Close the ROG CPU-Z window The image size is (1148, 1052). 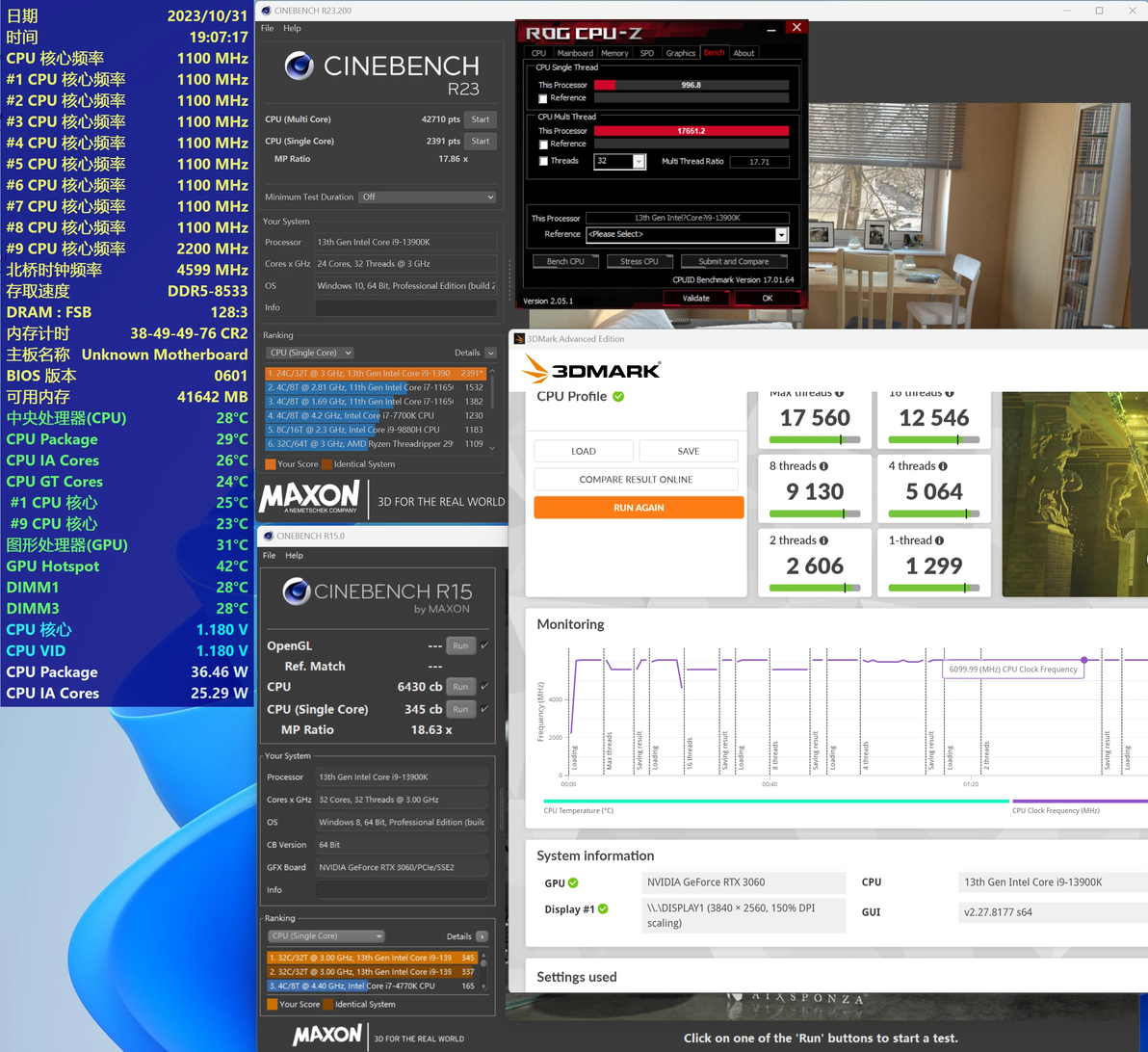[x=796, y=27]
